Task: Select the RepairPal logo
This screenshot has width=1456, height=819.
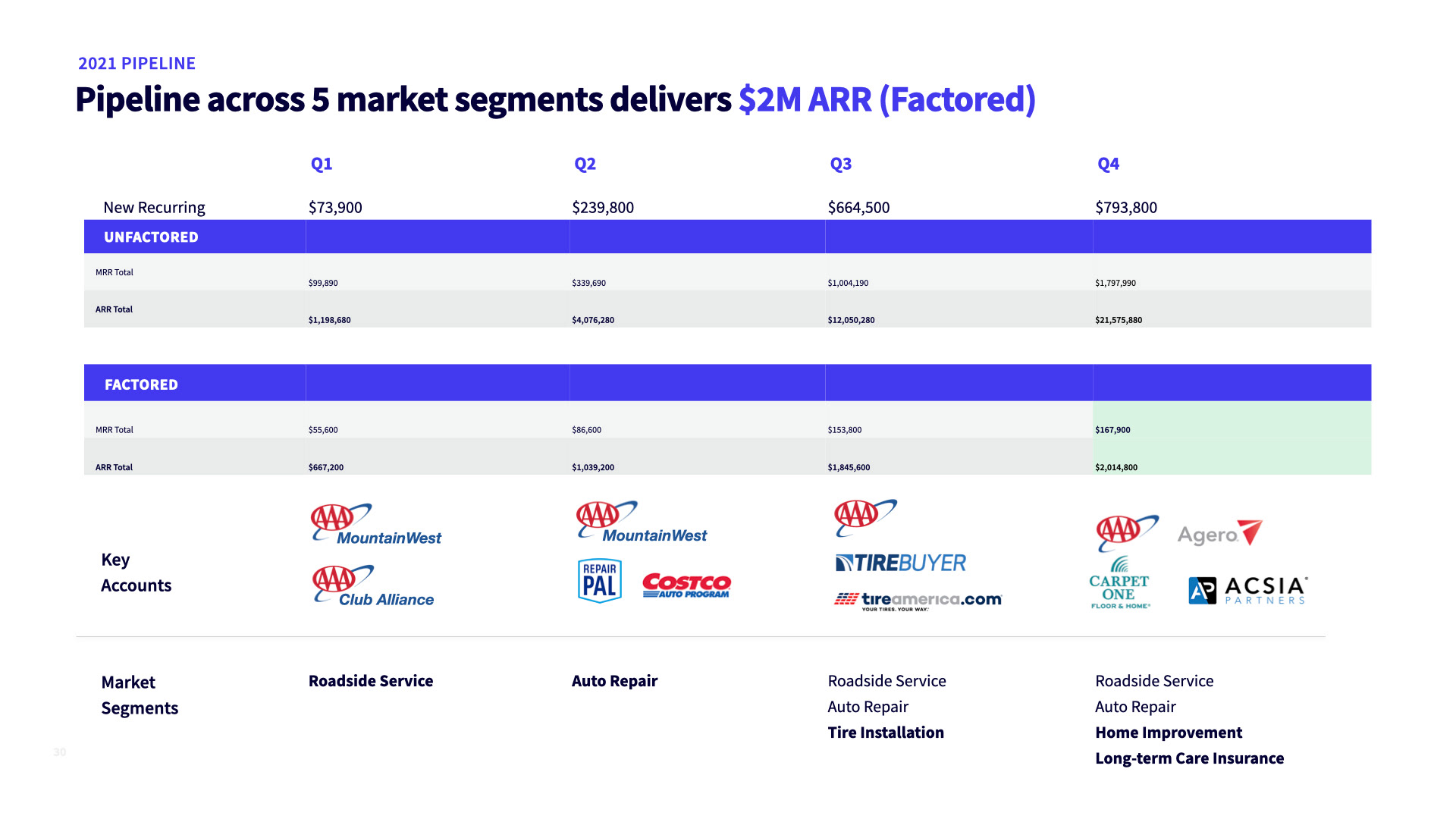Action: click(599, 581)
